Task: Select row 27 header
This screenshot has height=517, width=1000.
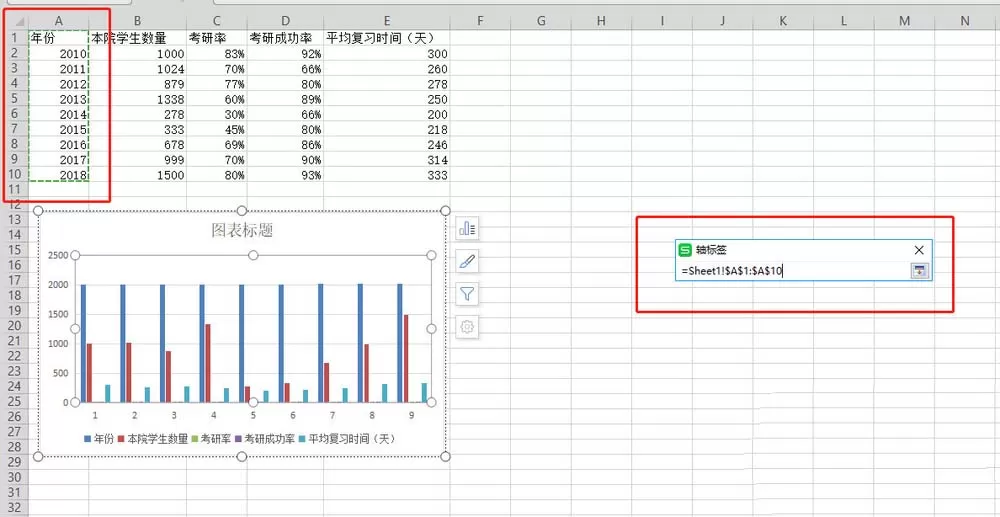Action: pyautogui.click(x=14, y=432)
